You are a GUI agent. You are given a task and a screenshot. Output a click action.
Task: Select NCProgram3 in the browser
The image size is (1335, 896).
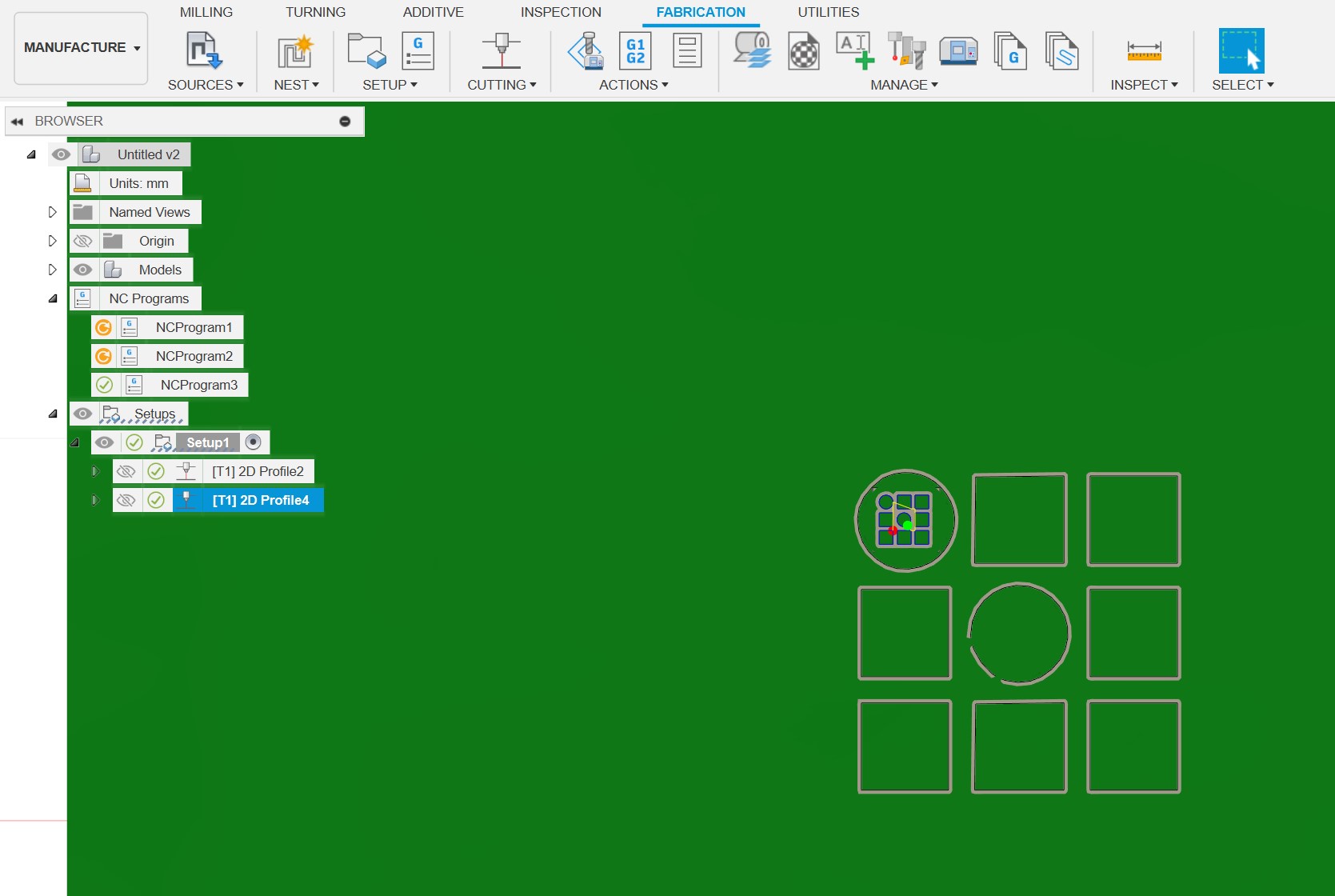(x=198, y=385)
